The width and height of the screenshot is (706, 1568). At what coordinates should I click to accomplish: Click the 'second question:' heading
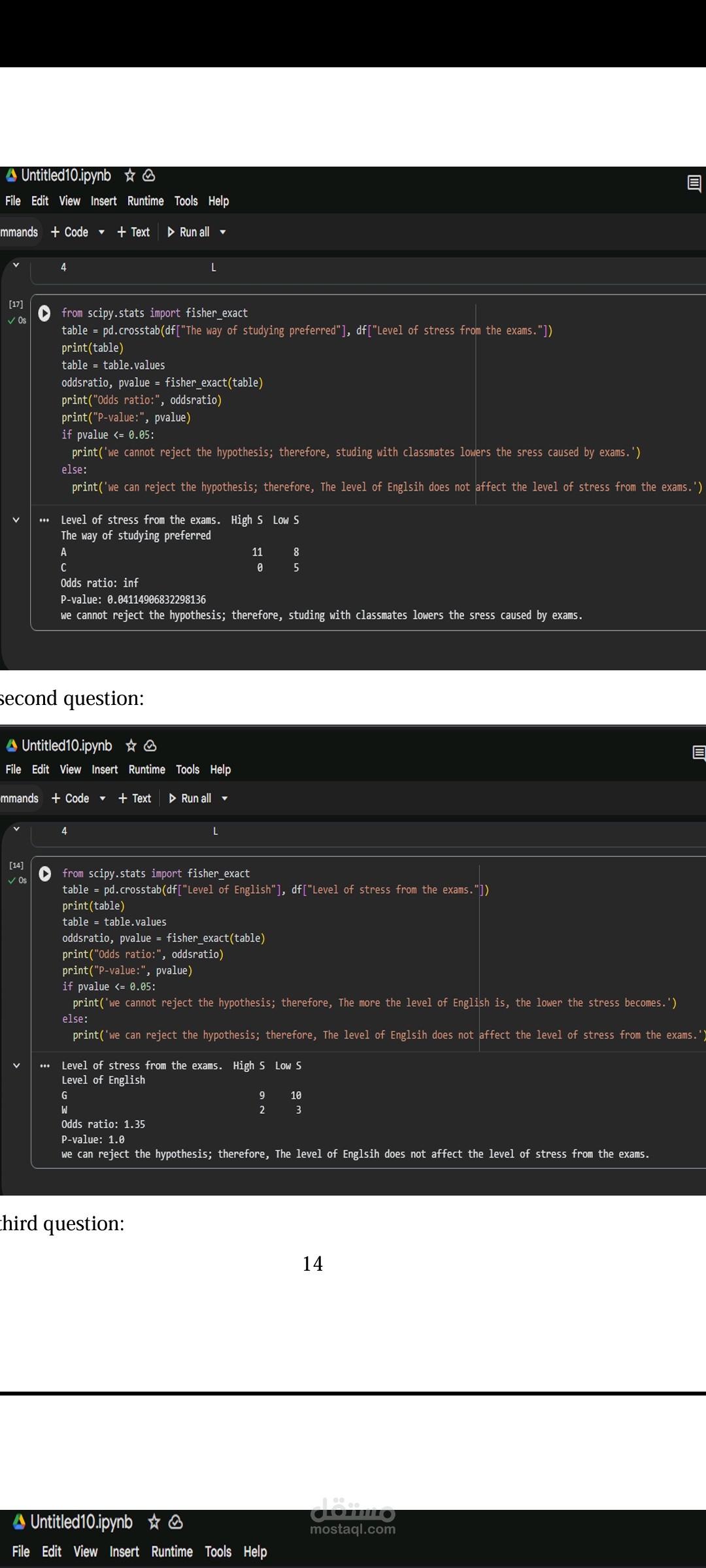[x=72, y=698]
